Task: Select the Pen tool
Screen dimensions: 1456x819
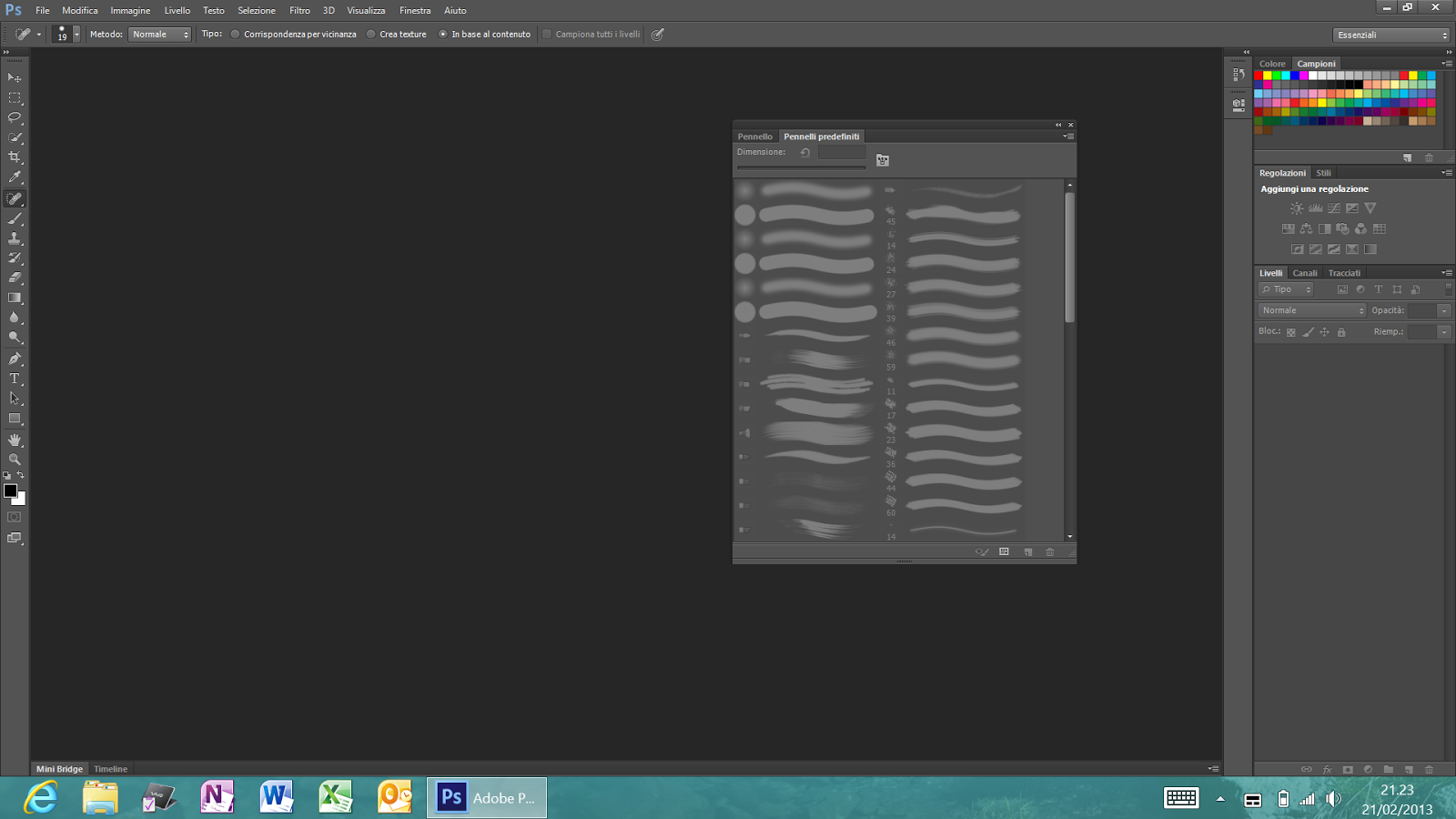Action: (x=15, y=359)
